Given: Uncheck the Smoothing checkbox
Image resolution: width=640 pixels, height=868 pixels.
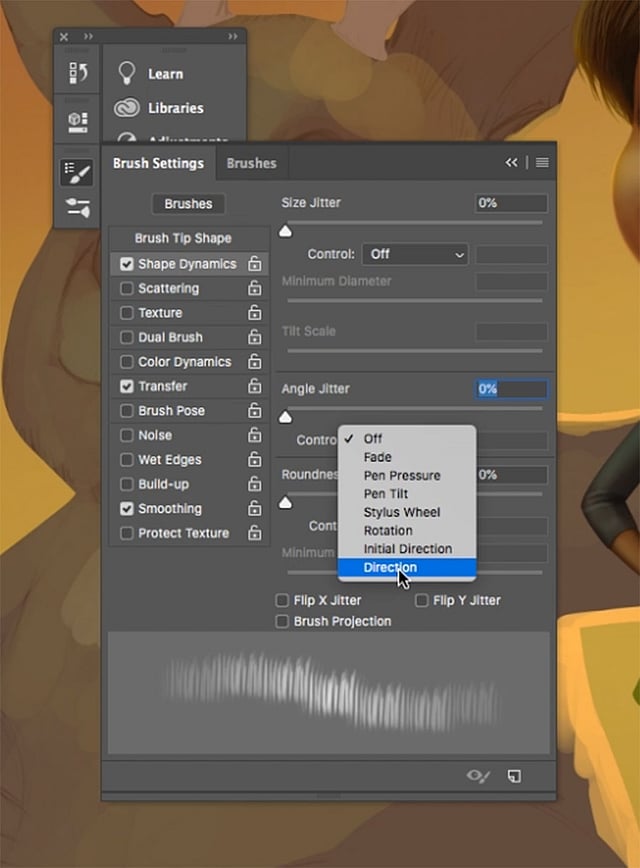Looking at the screenshot, I should coord(127,508).
